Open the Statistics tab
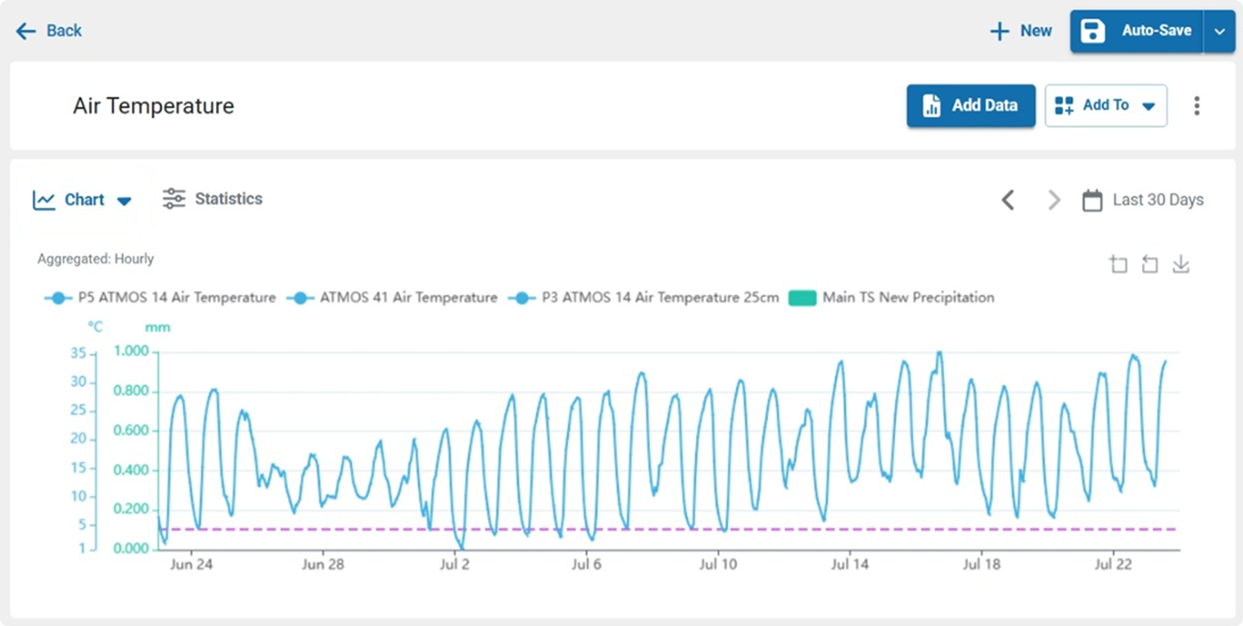This screenshot has height=626, width=1243. coord(212,199)
